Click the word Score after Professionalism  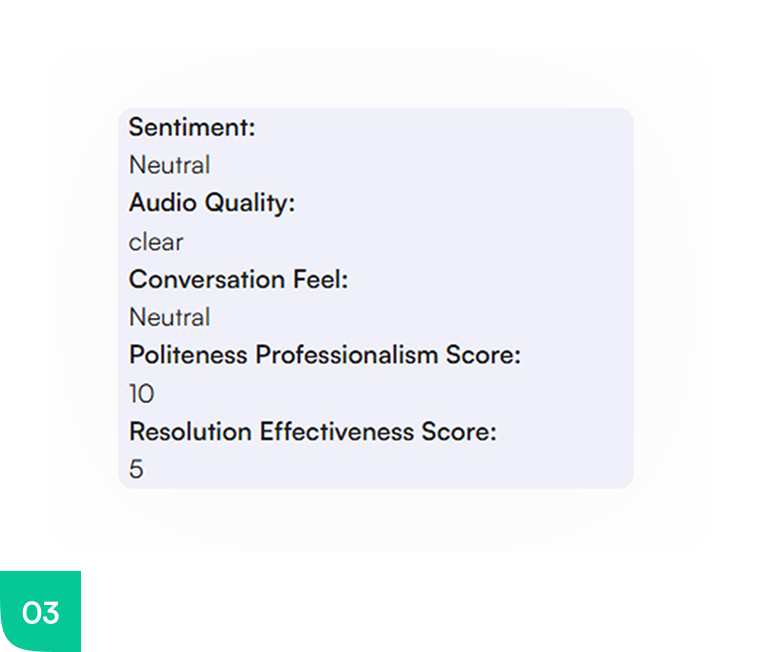pos(483,355)
